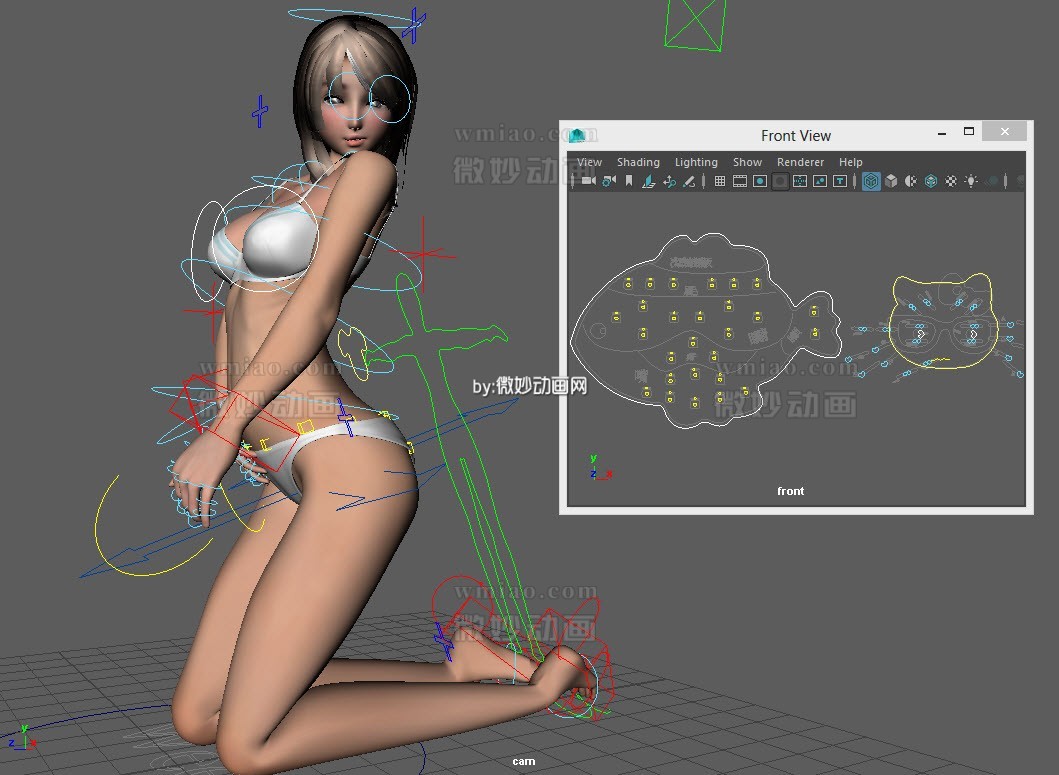This screenshot has height=775, width=1059.
Task: Select the camera selection icon
Action: [587, 182]
